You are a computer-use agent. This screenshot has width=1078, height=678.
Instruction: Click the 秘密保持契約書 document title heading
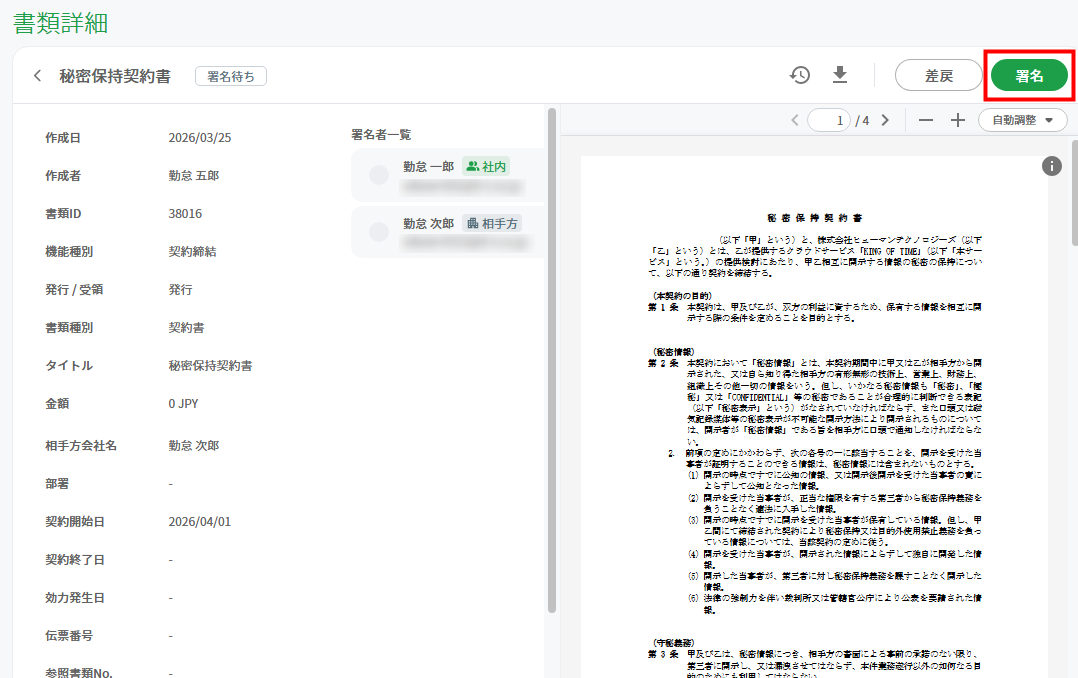coord(115,76)
